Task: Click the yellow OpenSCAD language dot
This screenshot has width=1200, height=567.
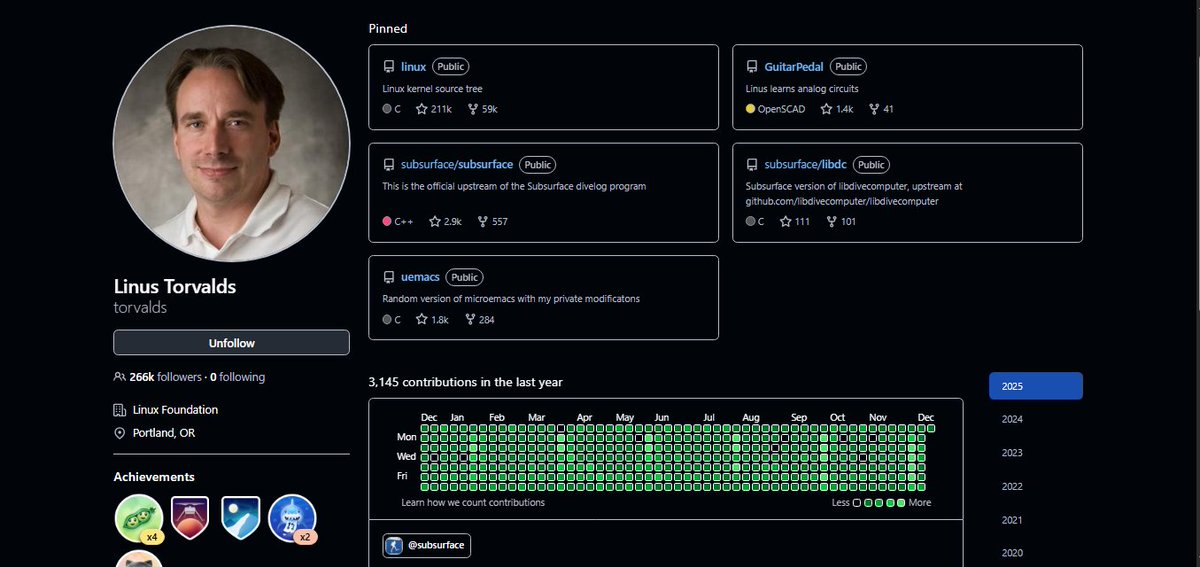Action: tap(751, 109)
